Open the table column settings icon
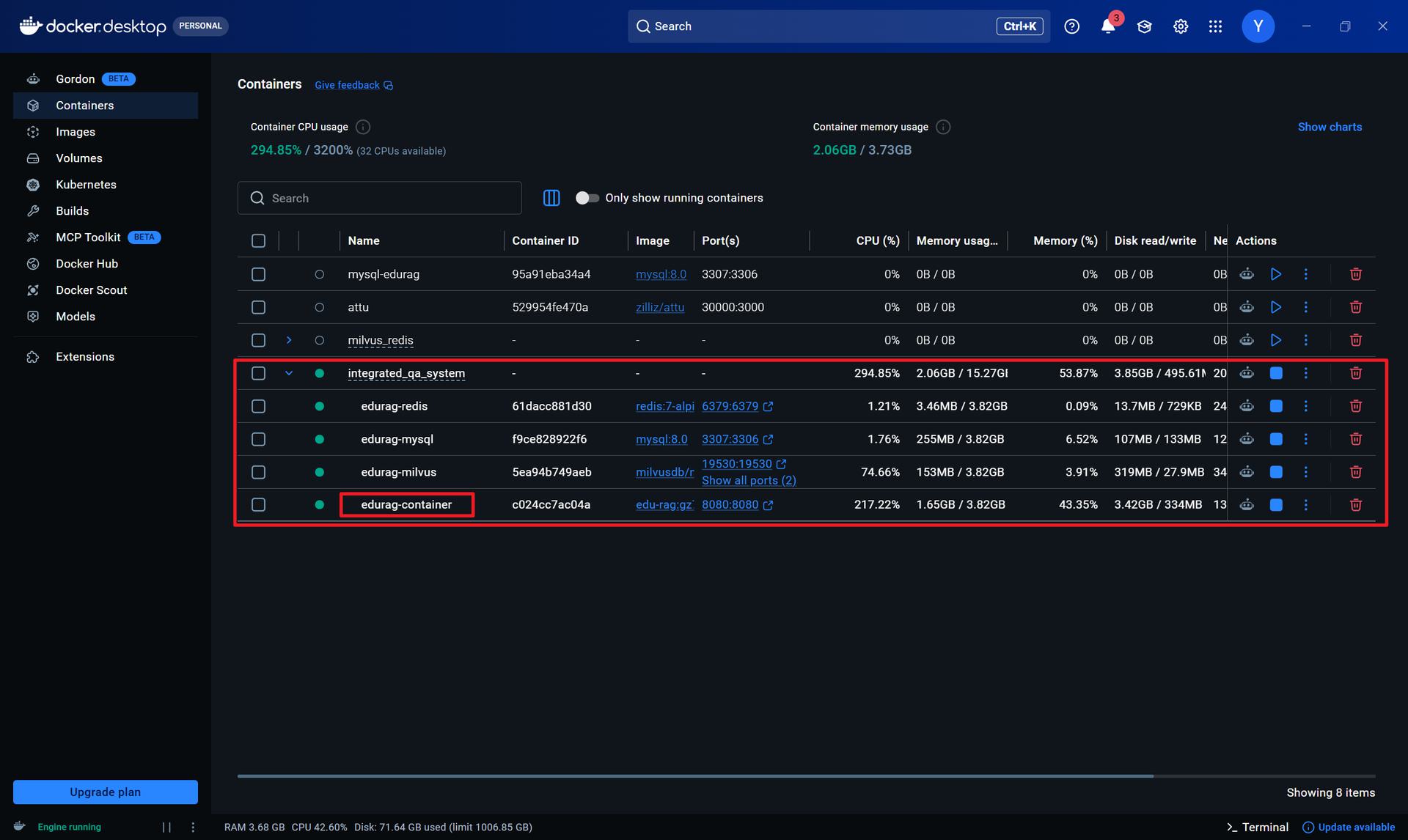 click(551, 198)
